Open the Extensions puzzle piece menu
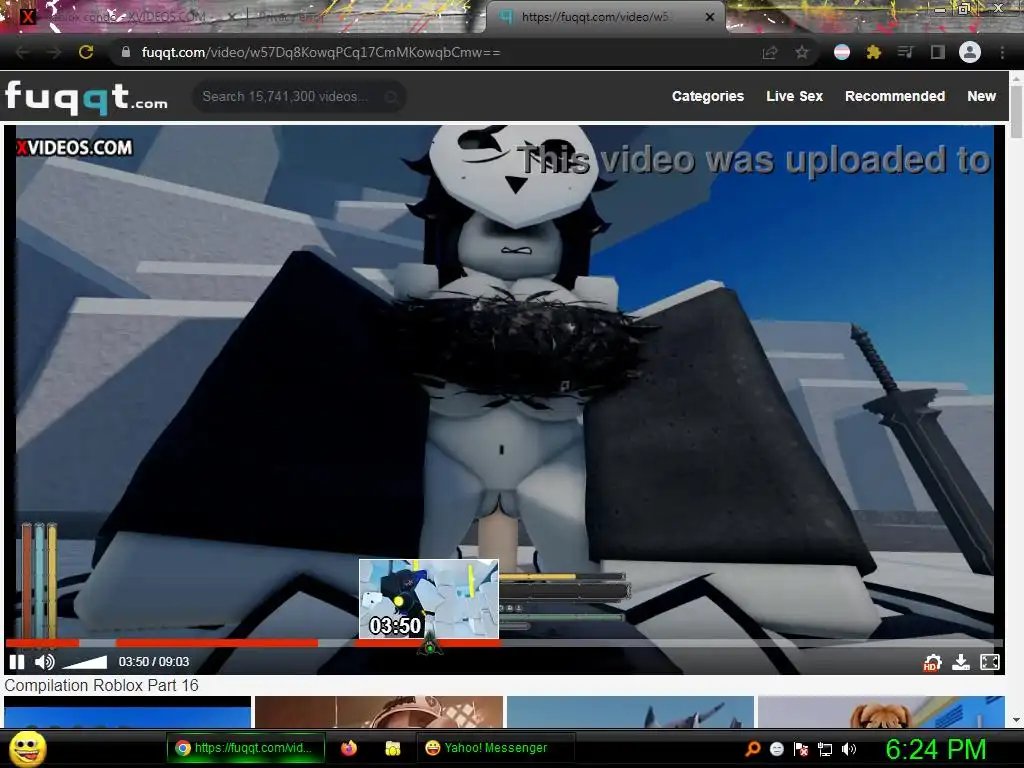Viewport: 1024px width, 768px height. [874, 52]
